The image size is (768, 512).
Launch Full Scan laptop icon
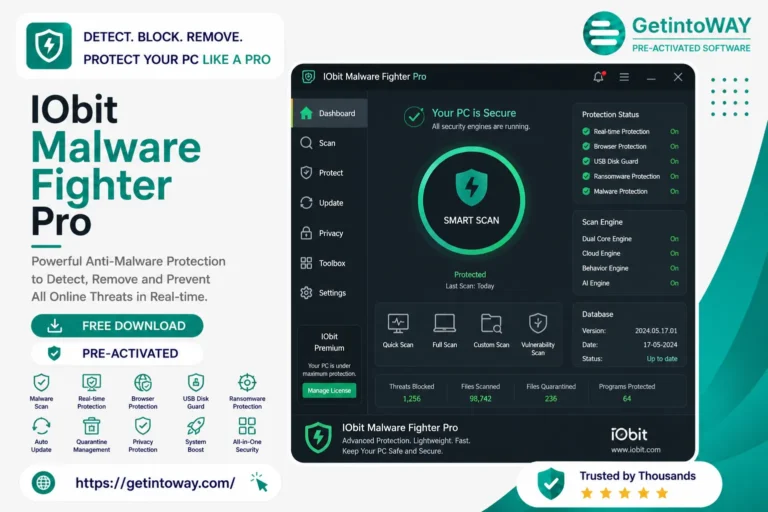pos(444,323)
